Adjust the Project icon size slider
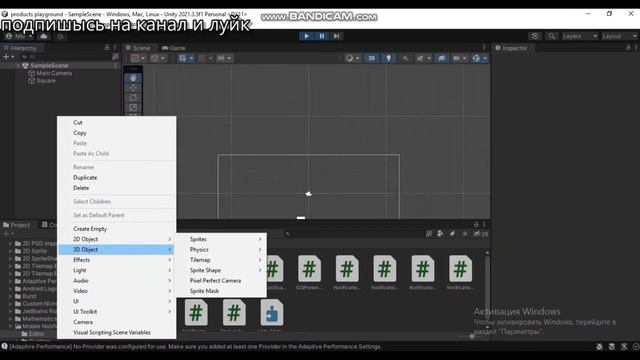The width and height of the screenshot is (640, 360). [471, 336]
